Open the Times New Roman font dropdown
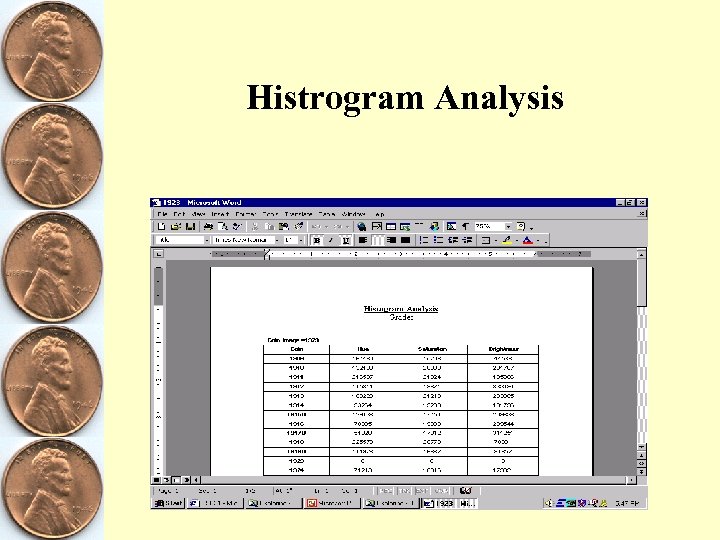Viewport: 720px width, 540px height. point(277,240)
